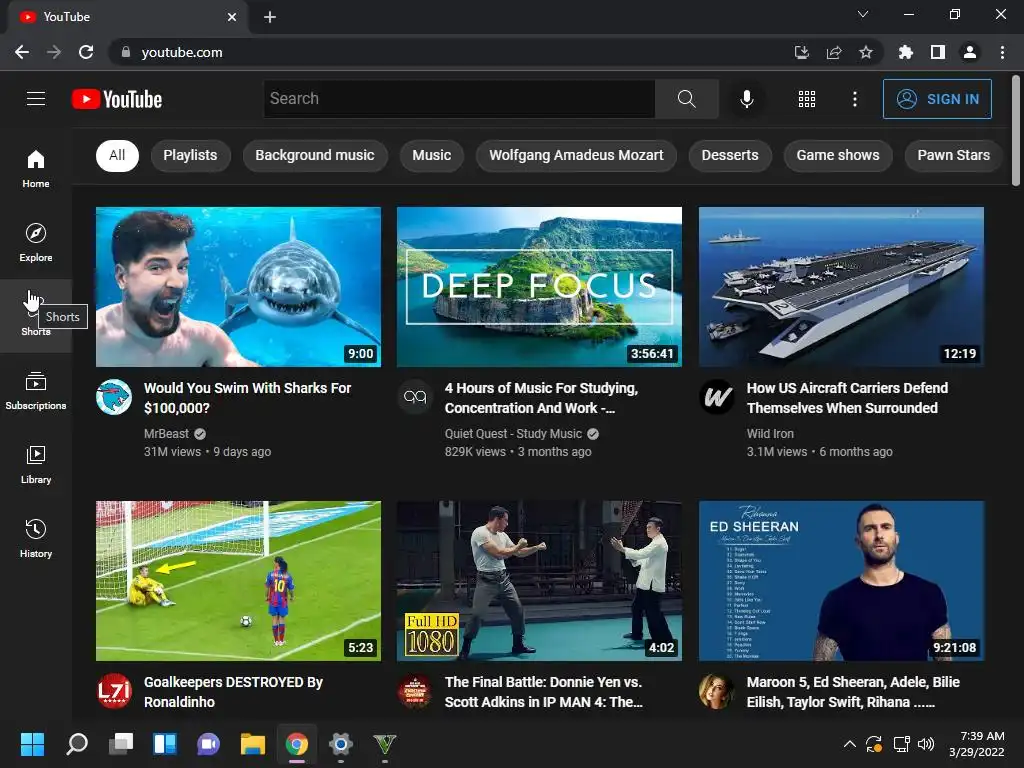Open Shorts in sidebar
The image size is (1024, 768).
36,316
